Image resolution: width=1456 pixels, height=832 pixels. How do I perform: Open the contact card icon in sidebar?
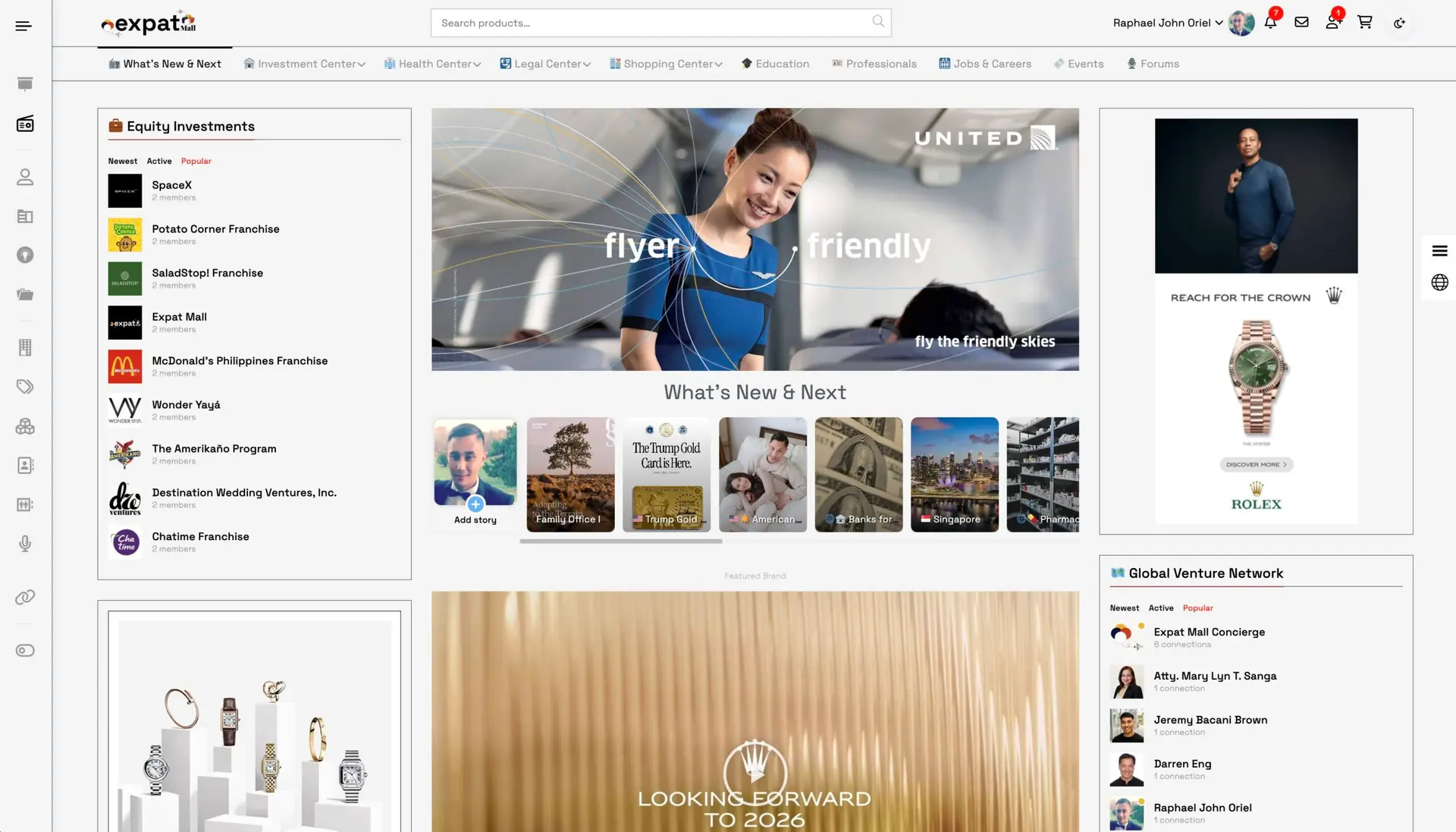pyautogui.click(x=25, y=466)
